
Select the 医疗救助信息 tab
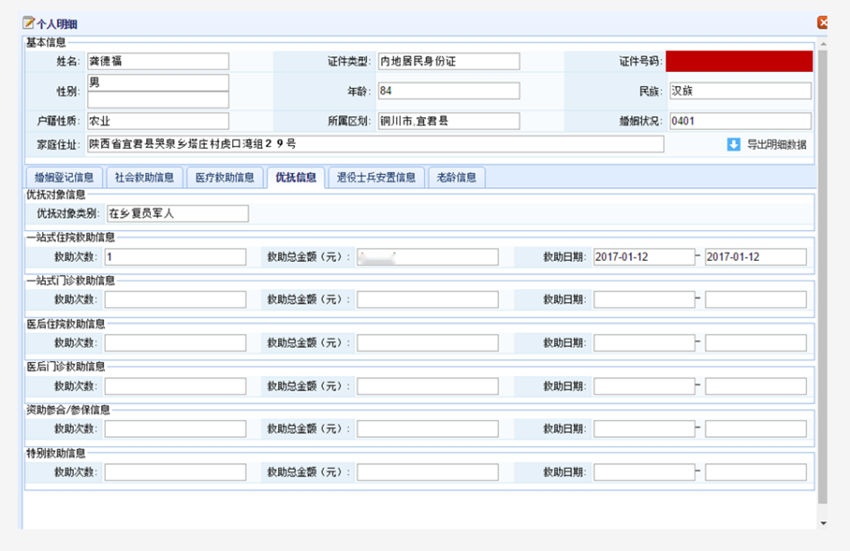(225, 178)
